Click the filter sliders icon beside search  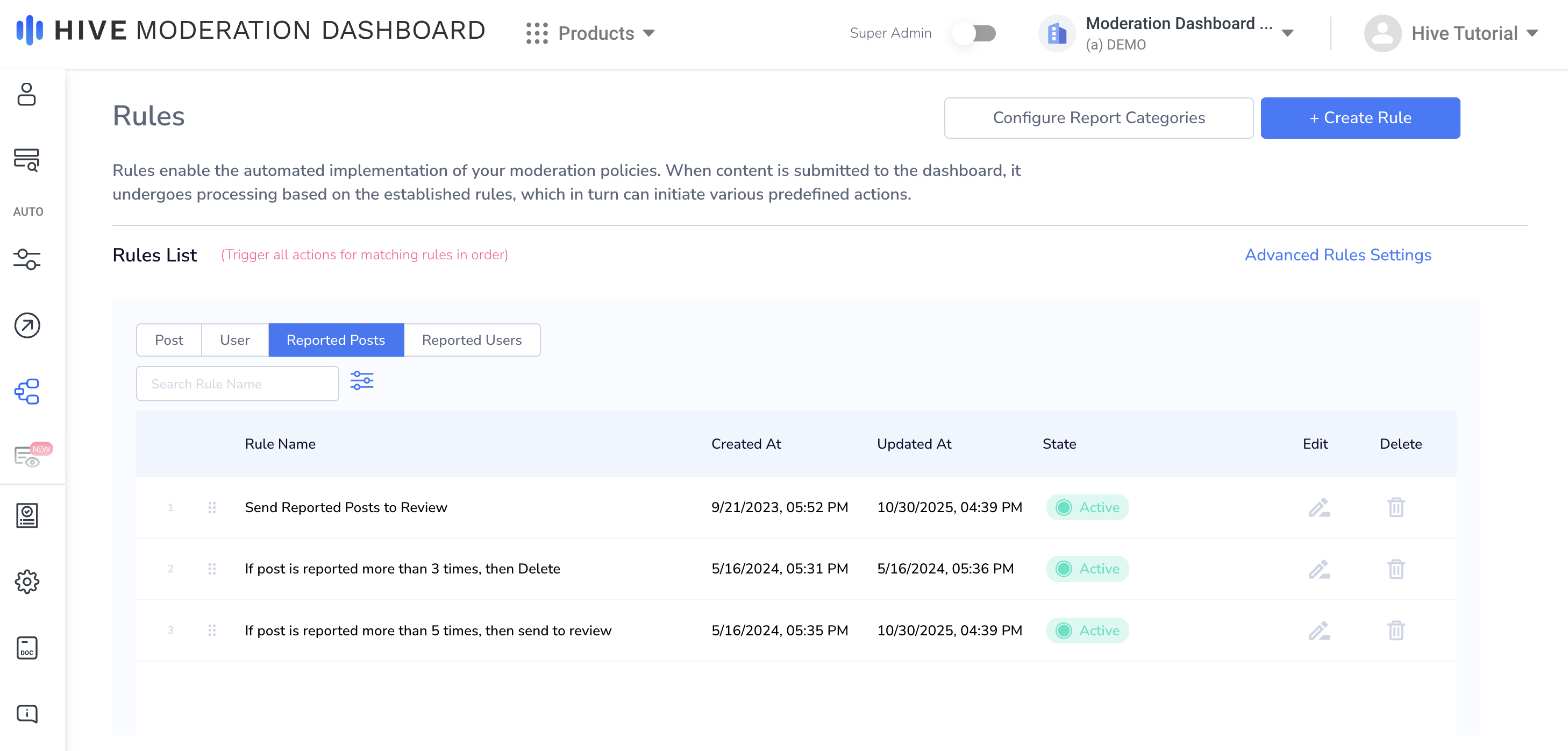point(361,381)
